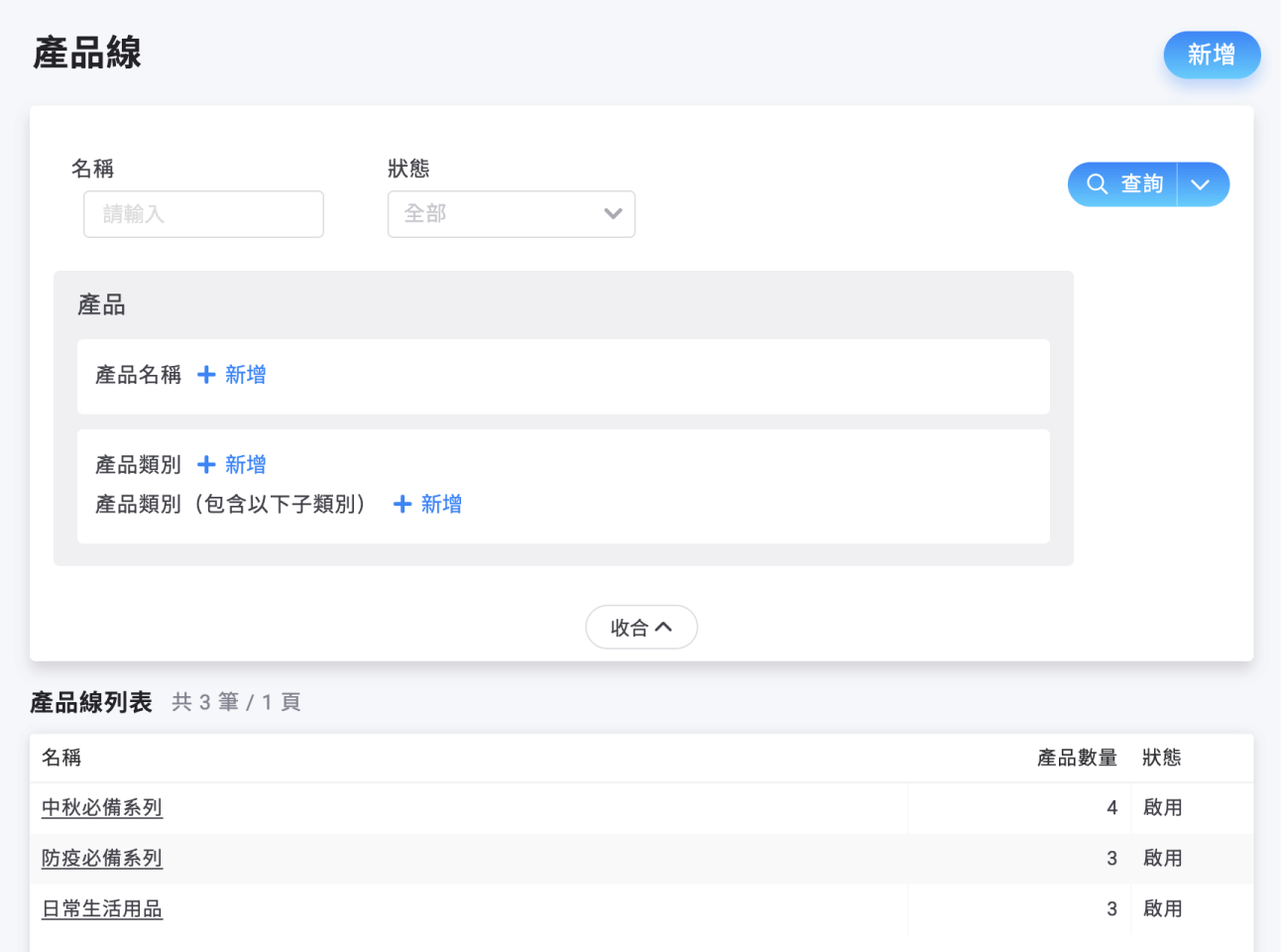This screenshot has height=952, width=1281.
Task: Click 啟用 status in 防疫必備系列 row
Action: [x=1162, y=859]
